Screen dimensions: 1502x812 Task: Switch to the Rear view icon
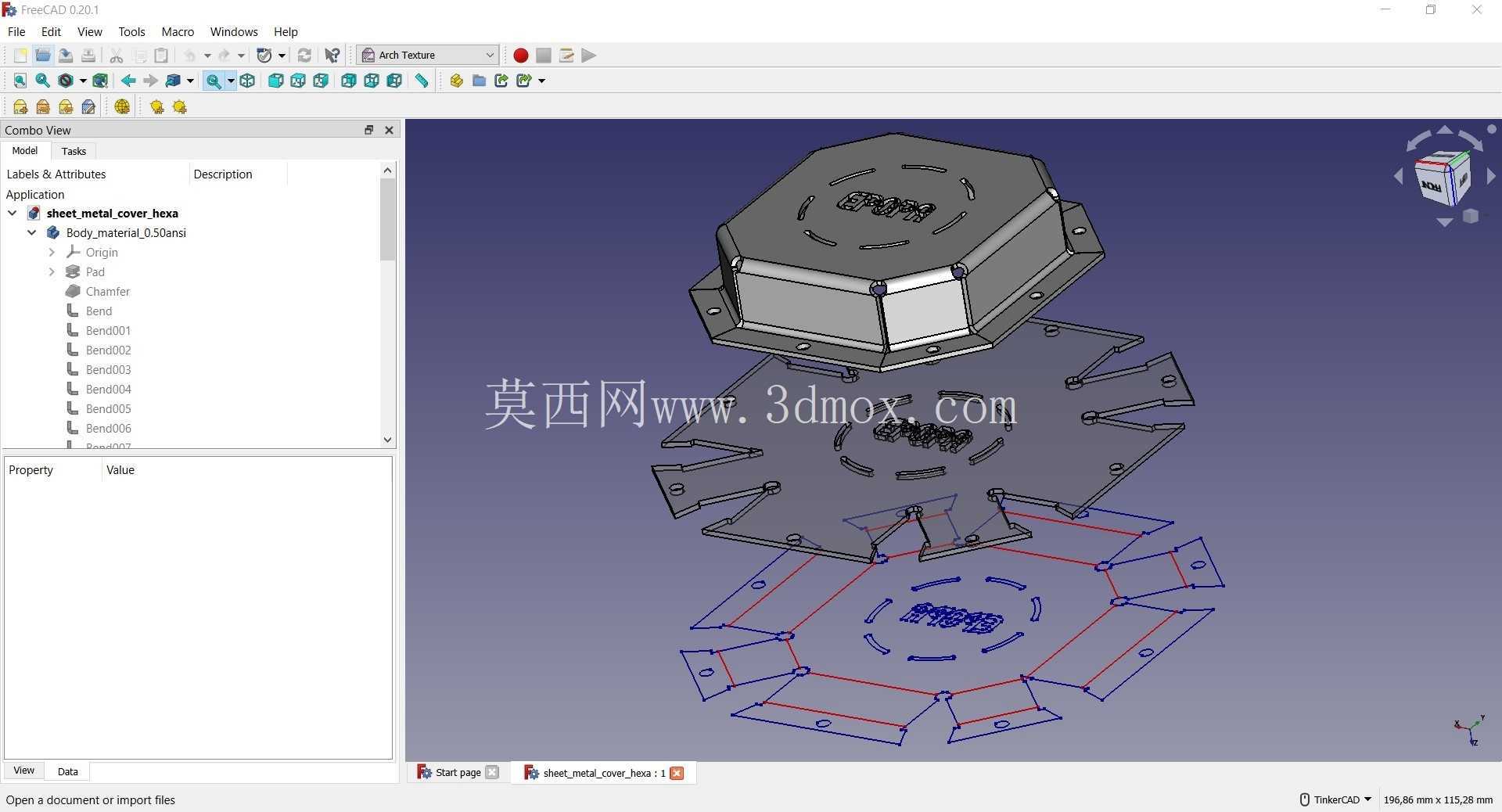[349, 81]
